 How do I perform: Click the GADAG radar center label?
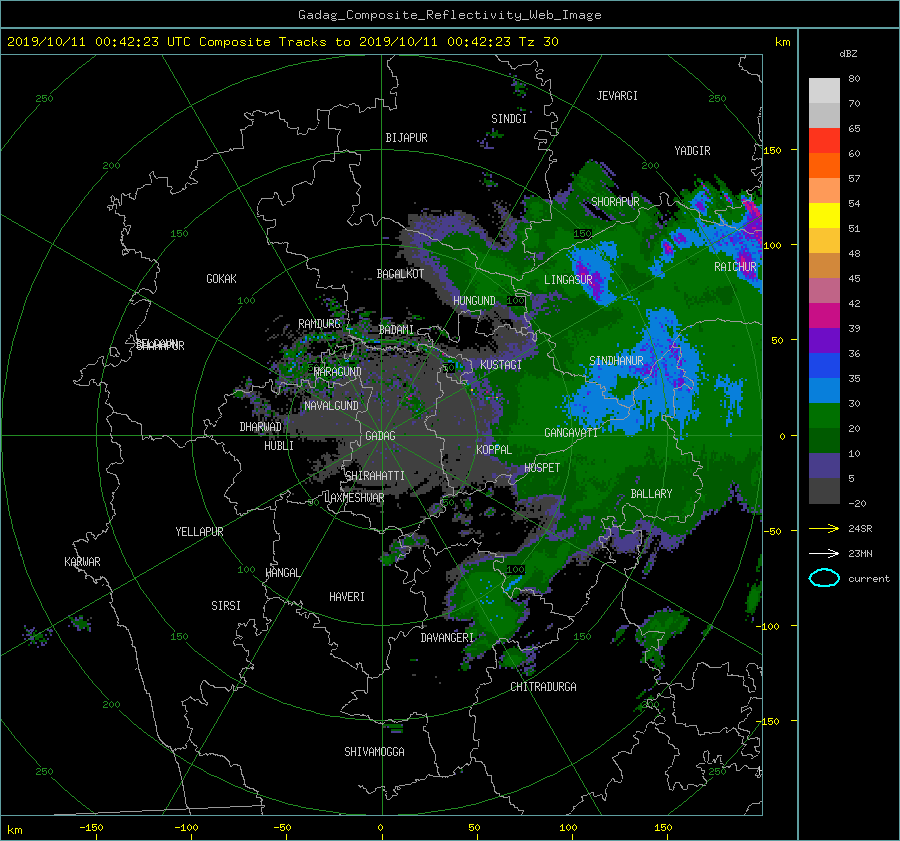pyautogui.click(x=380, y=436)
